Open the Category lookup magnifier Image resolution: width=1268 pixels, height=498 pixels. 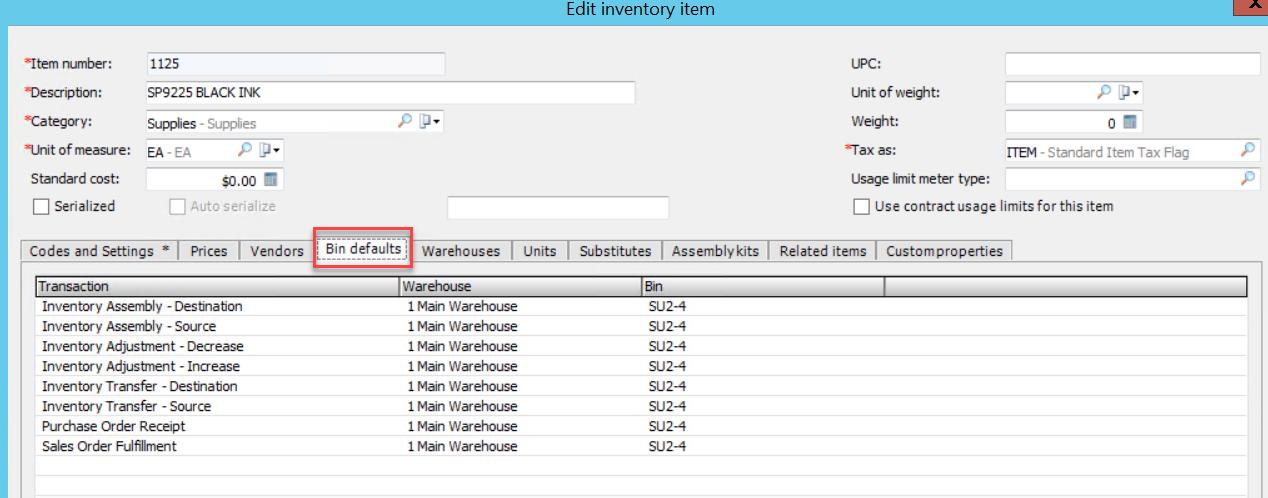click(x=405, y=121)
